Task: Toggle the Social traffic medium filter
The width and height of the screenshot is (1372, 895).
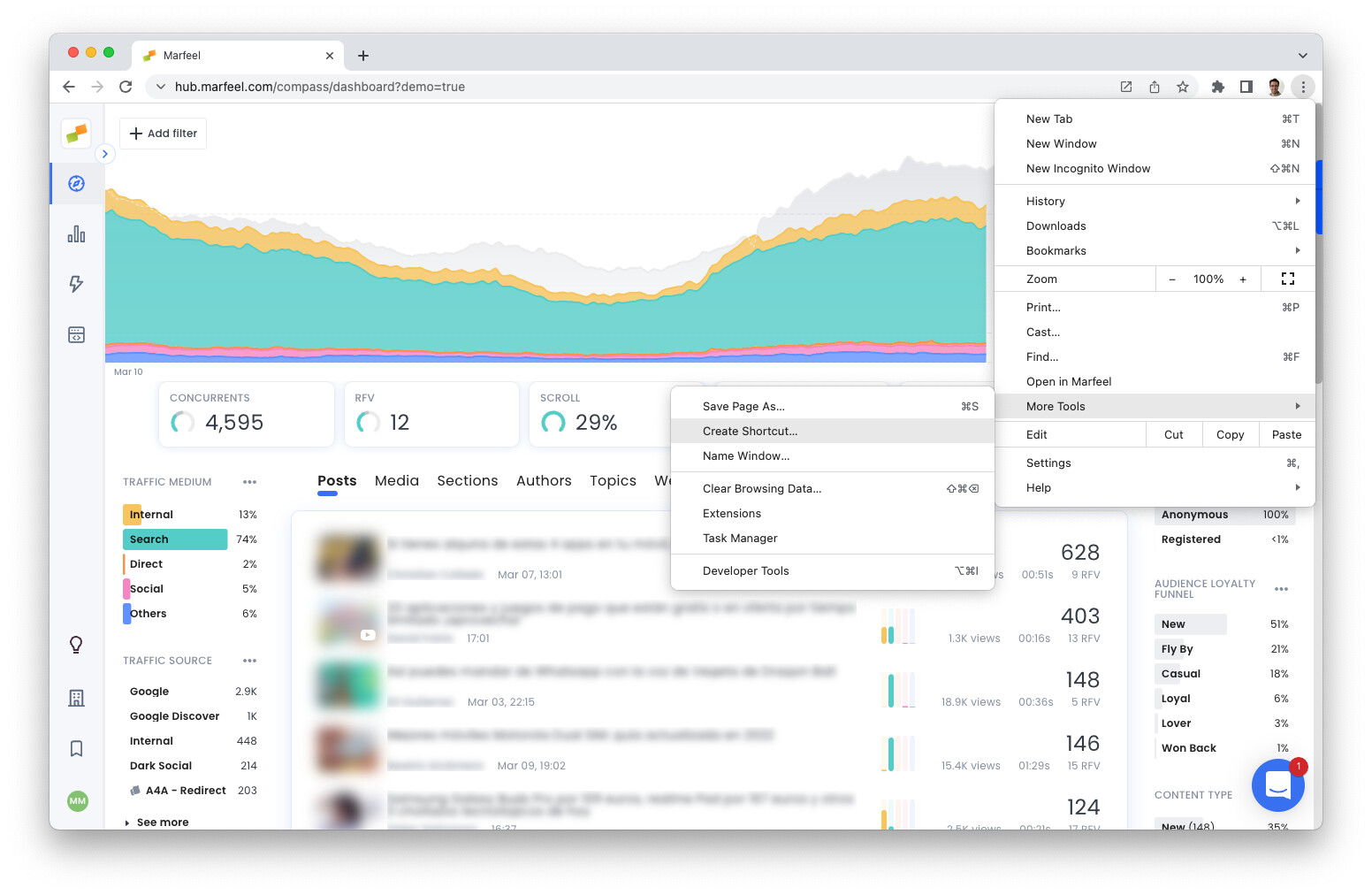Action: (x=145, y=588)
